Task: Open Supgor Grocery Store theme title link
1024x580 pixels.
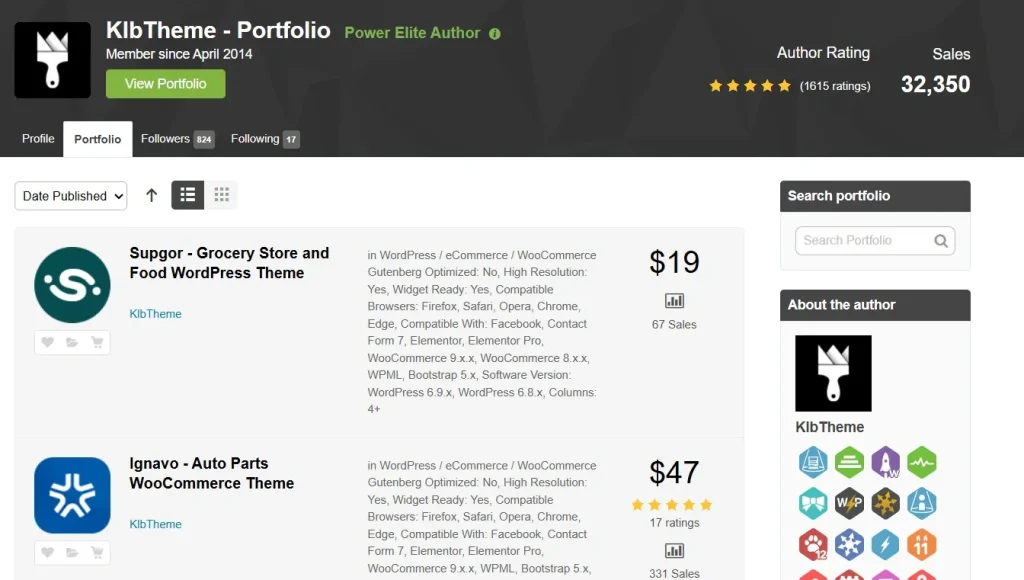Action: click(x=229, y=263)
